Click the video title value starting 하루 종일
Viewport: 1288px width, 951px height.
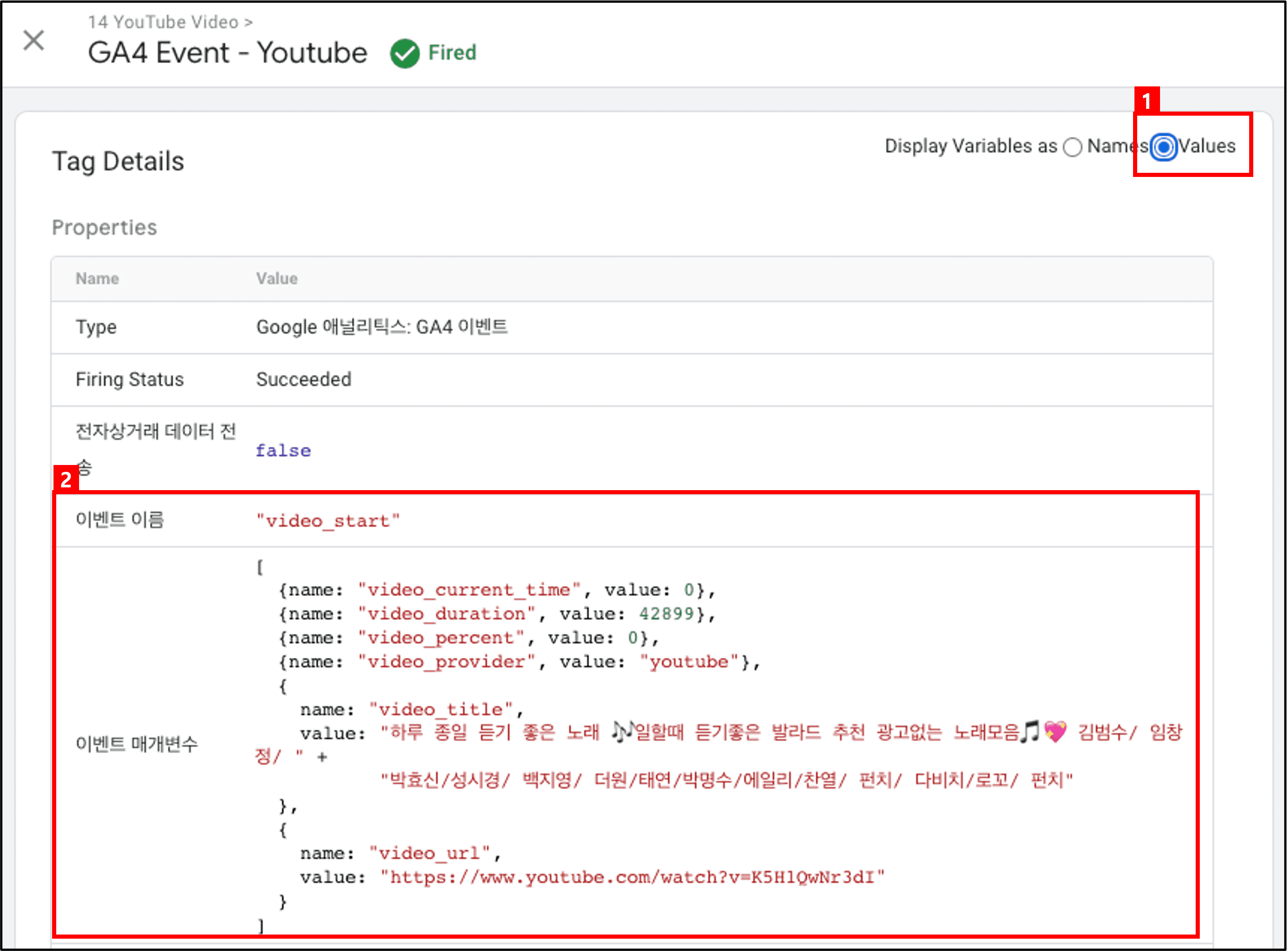718,744
